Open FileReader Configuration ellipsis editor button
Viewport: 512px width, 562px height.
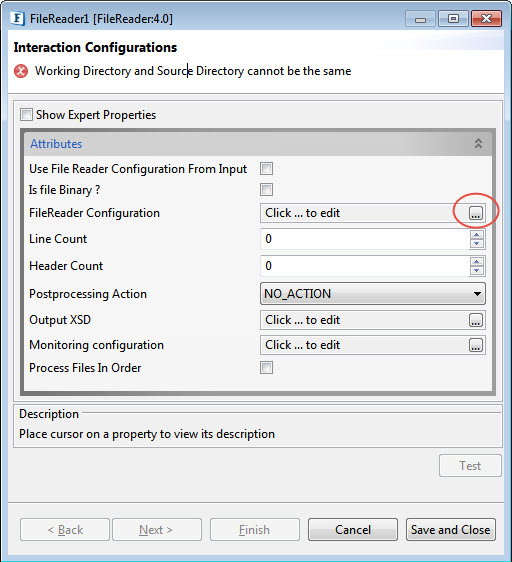coord(475,213)
